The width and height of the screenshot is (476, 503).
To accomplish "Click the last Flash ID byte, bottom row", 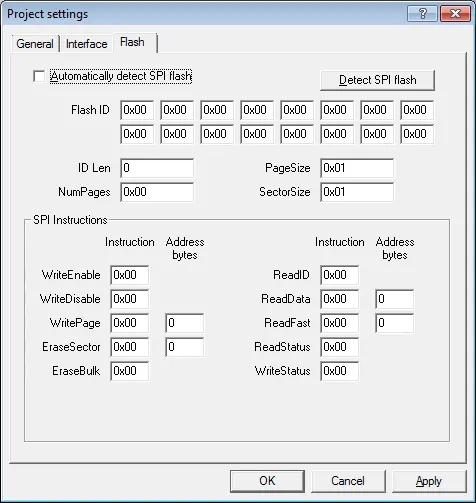I will 417,134.
